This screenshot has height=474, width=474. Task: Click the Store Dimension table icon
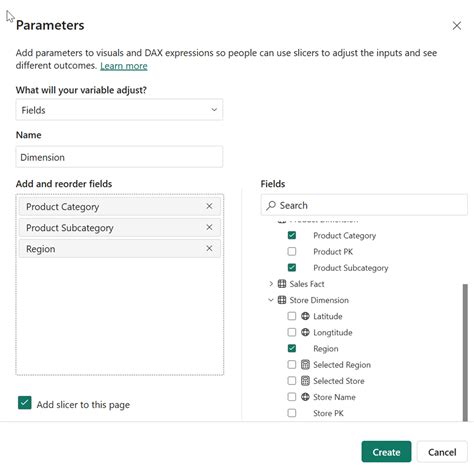282,300
